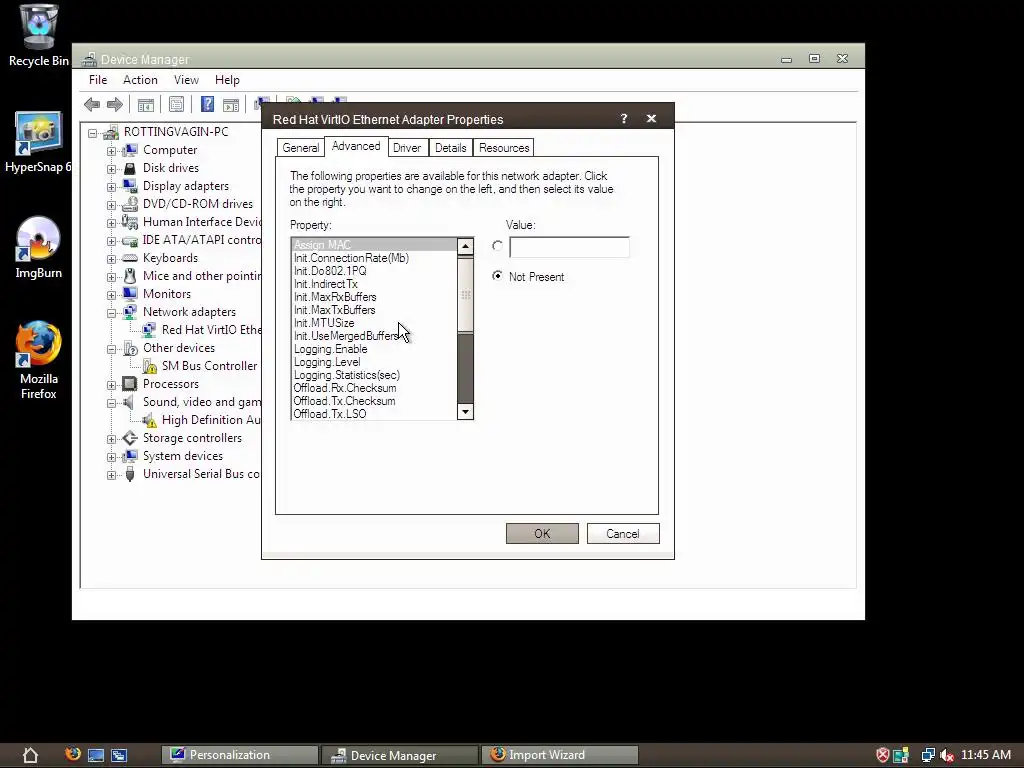Open the View menu
Viewport: 1024px width, 768px height.
(x=186, y=80)
